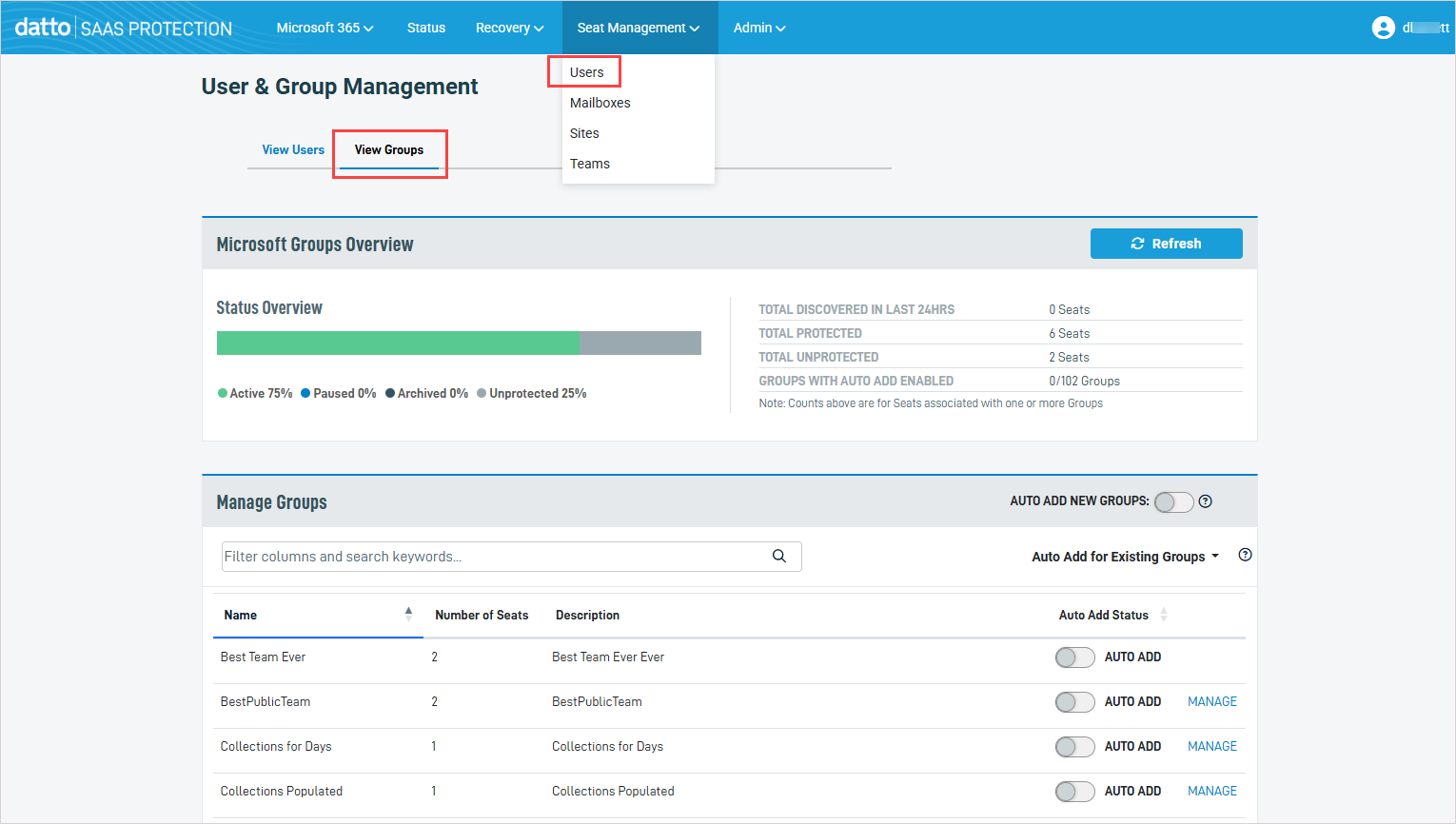
Task: Click the Active 75% legend item
Action: click(x=255, y=393)
